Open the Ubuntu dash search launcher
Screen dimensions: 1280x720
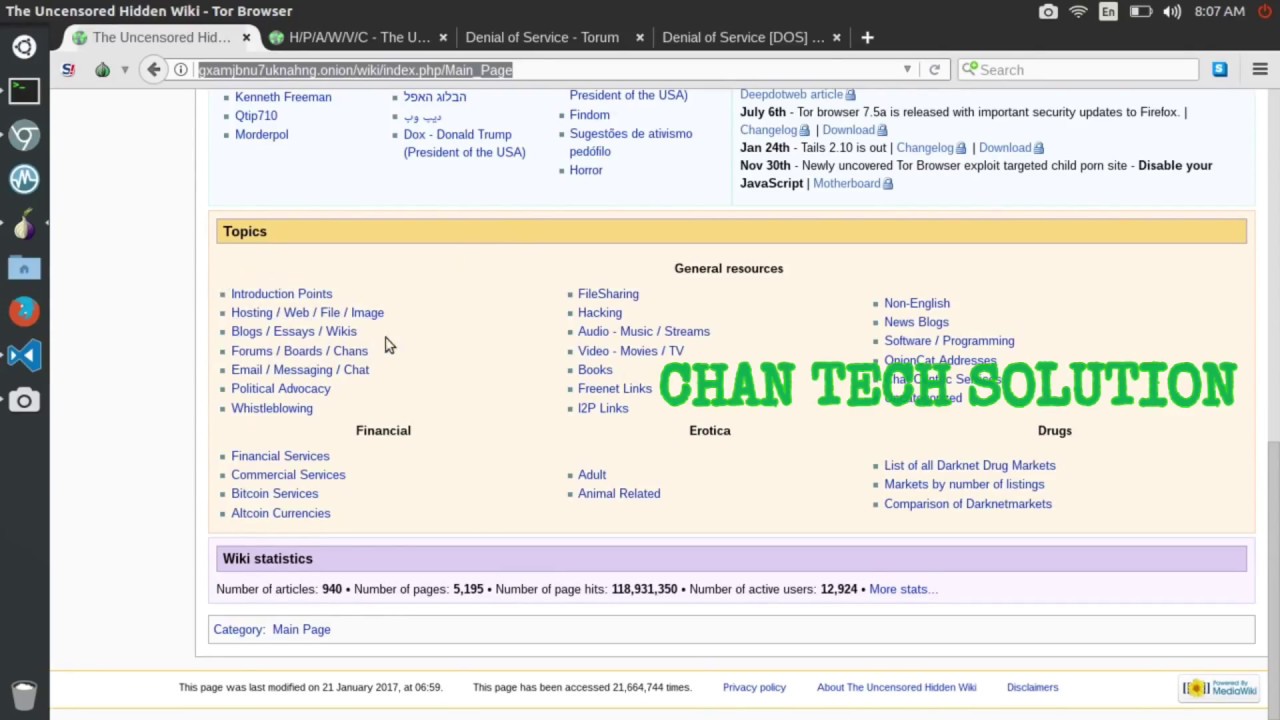(24, 47)
